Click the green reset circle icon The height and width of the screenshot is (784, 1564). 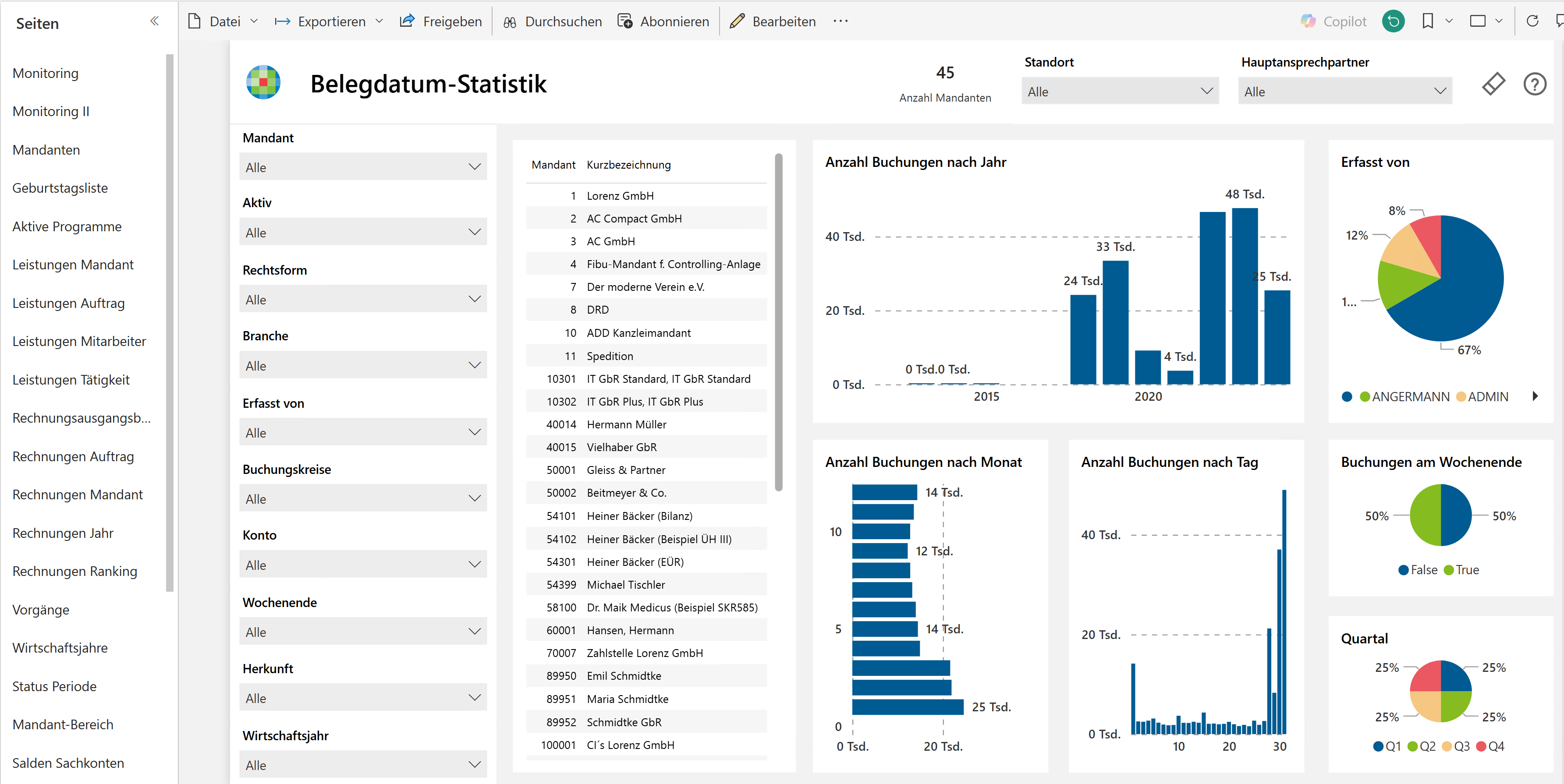[1394, 21]
